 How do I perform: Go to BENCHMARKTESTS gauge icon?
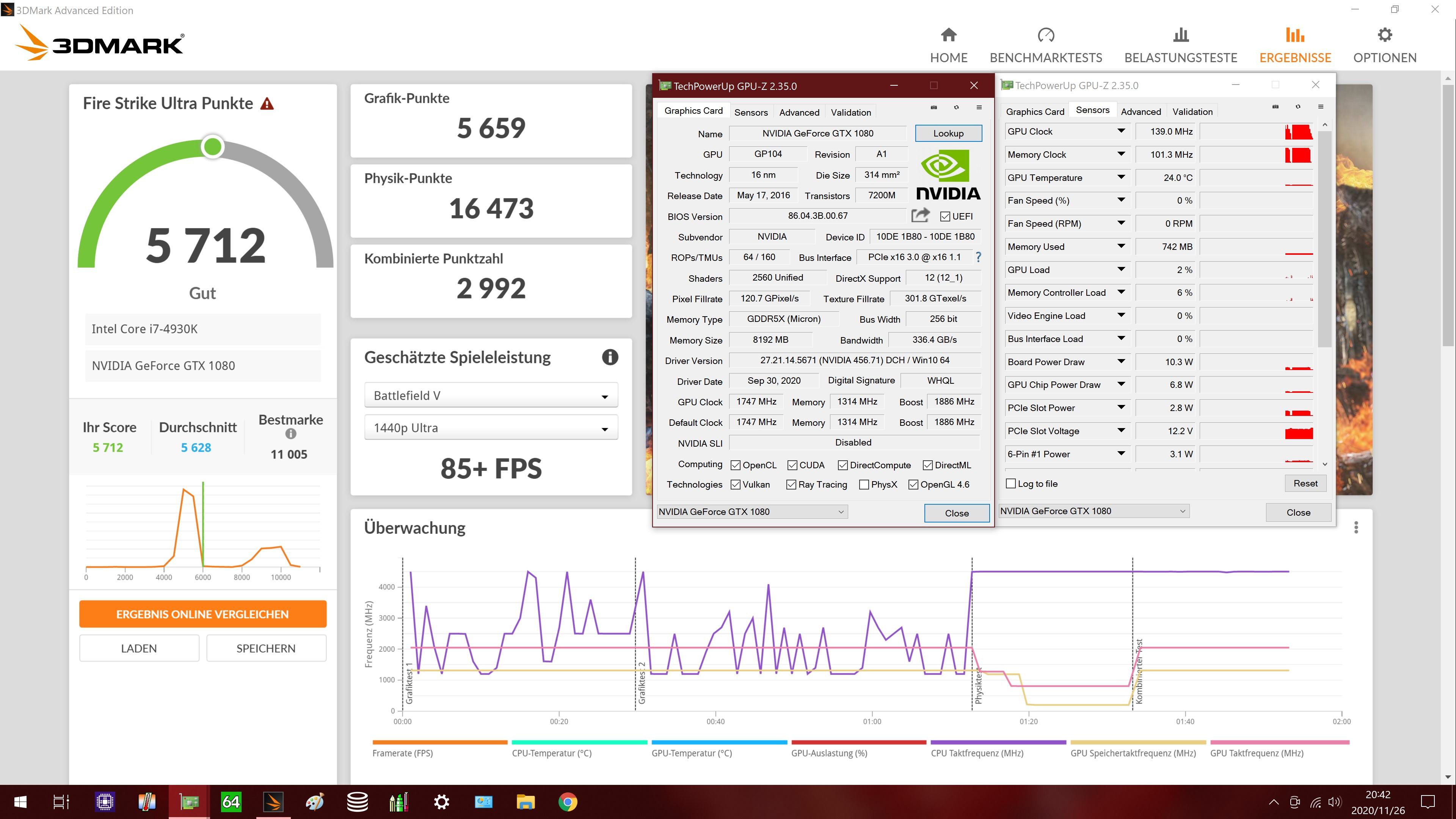click(1046, 35)
